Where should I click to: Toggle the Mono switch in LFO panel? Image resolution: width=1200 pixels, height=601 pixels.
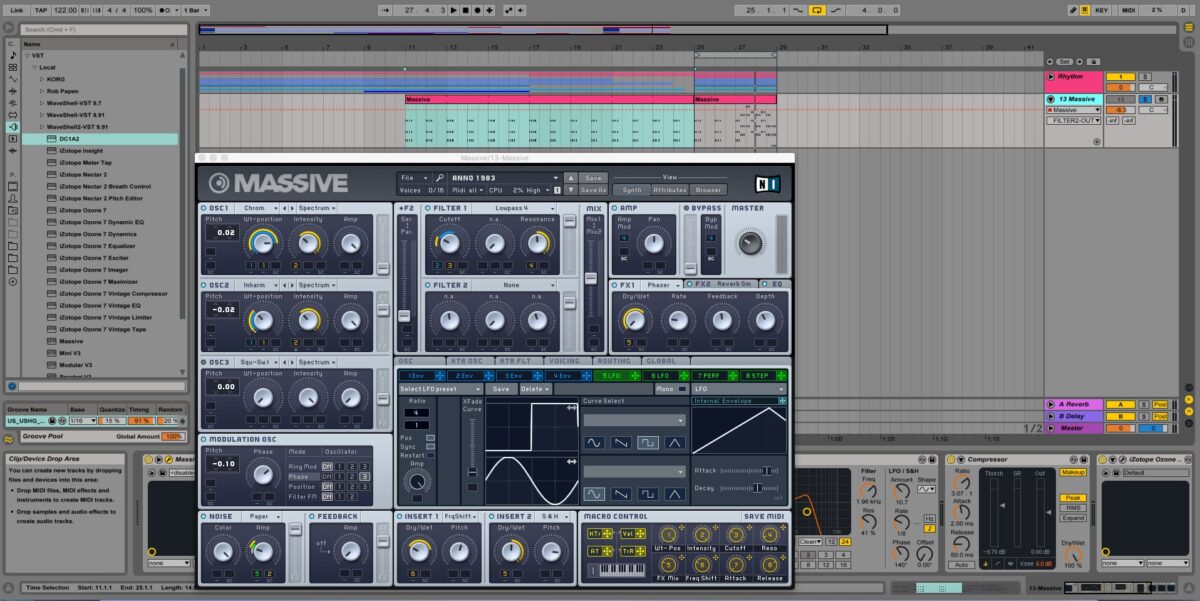(682, 388)
